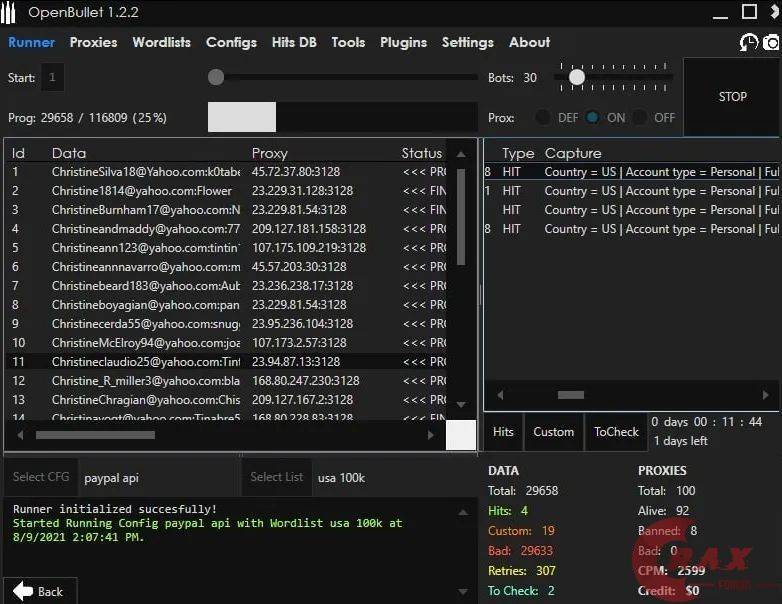This screenshot has height=604, width=782.
Task: Click the Bots slider handle
Action: (x=577, y=77)
